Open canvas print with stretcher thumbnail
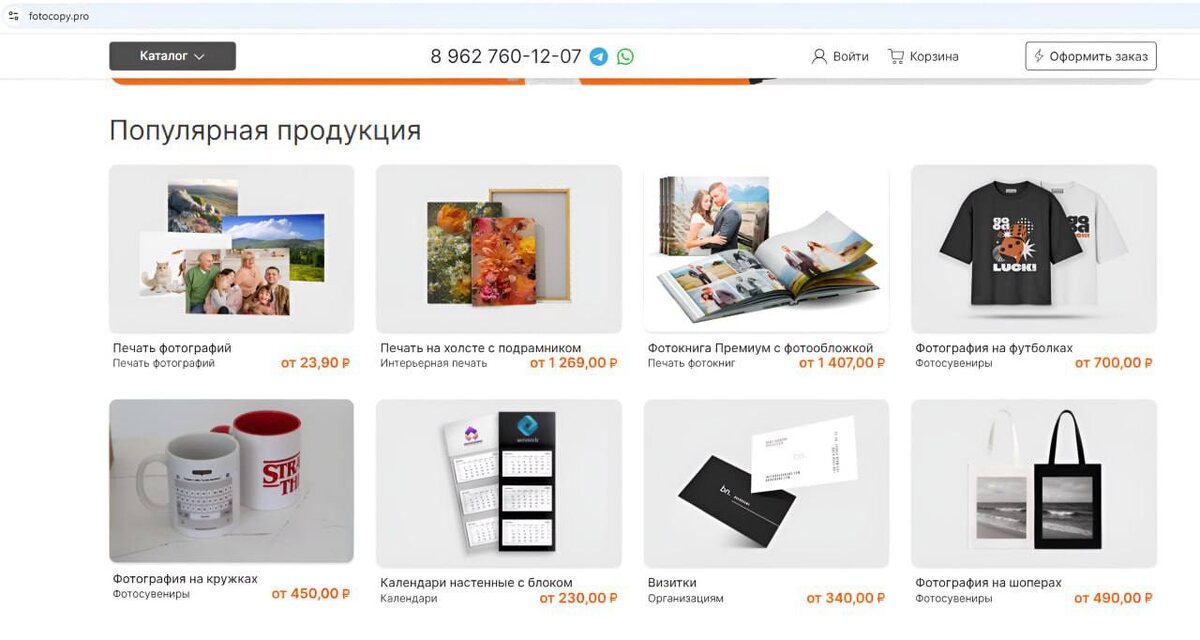 click(x=499, y=249)
